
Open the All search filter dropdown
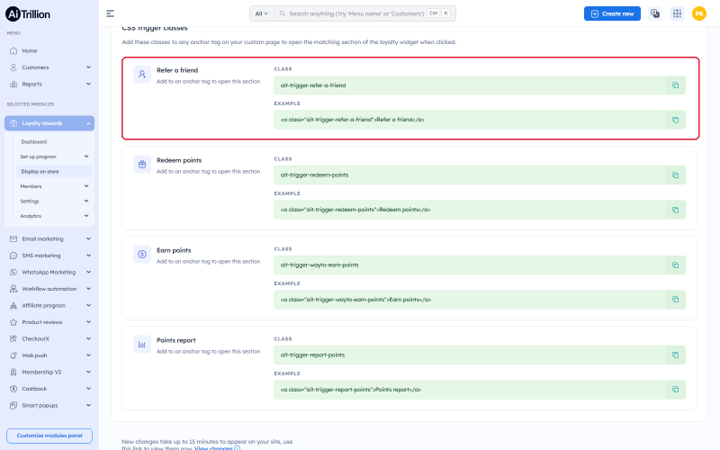tap(261, 14)
